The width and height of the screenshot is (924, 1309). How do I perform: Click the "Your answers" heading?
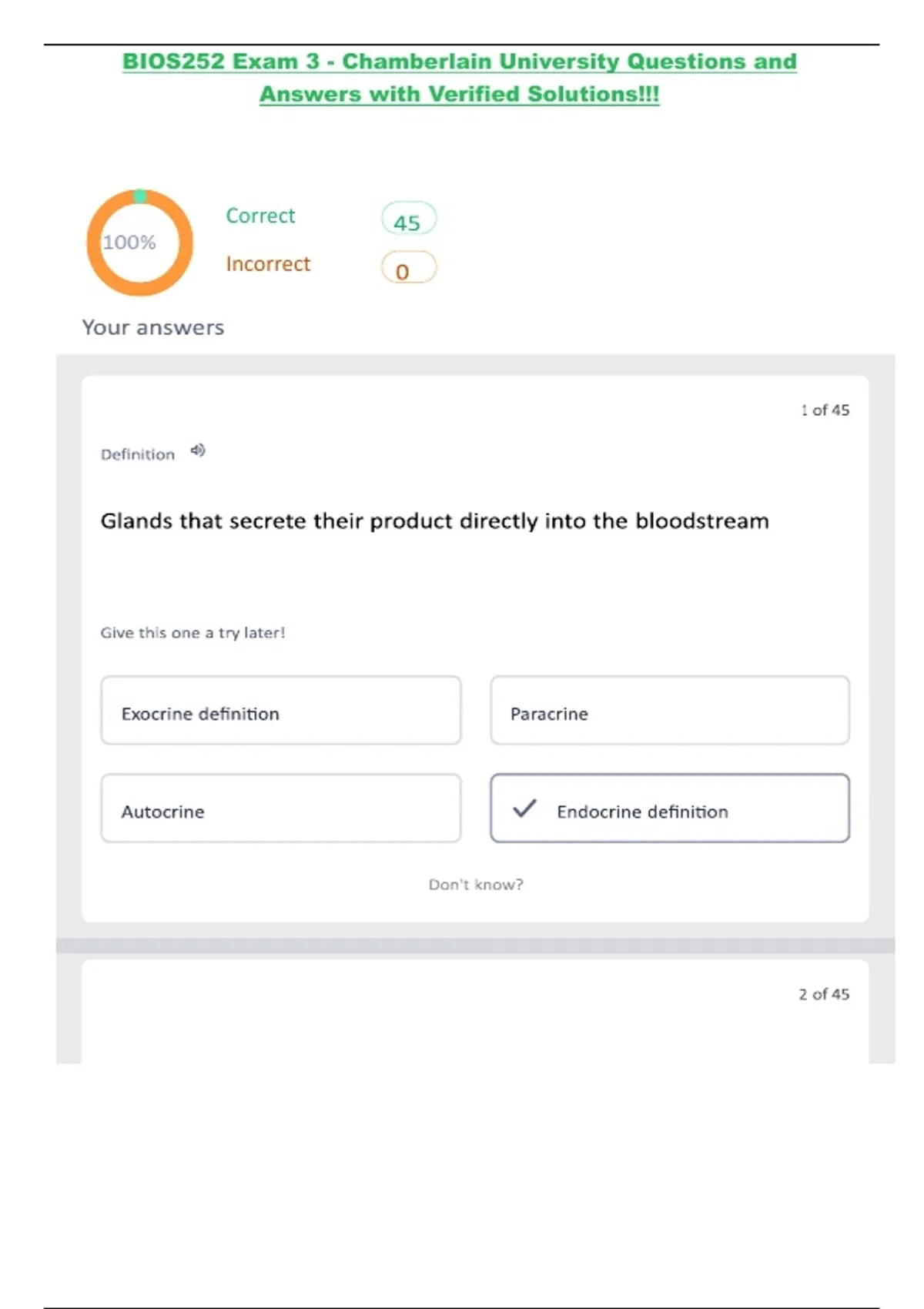pyautogui.click(x=153, y=328)
